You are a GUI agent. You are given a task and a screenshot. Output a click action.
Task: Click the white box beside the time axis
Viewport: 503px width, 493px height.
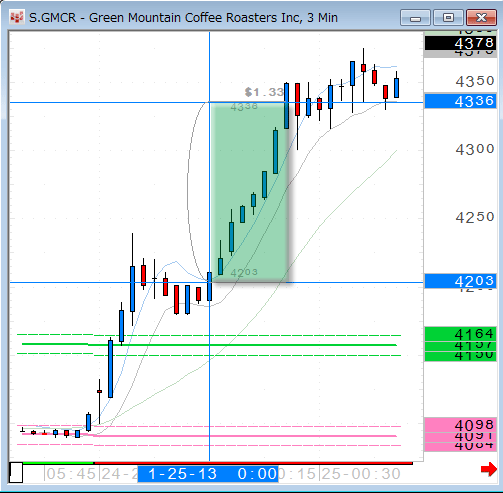click(16, 472)
